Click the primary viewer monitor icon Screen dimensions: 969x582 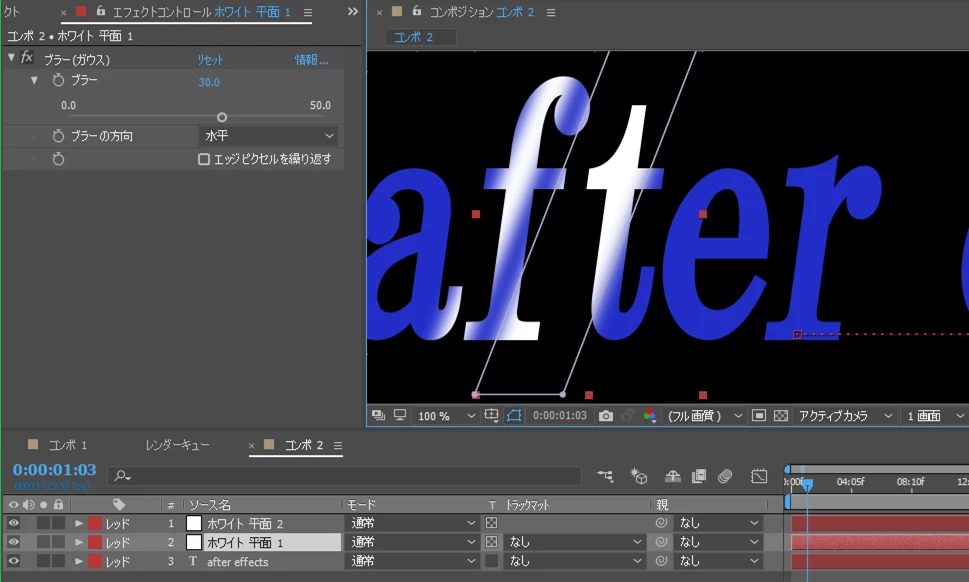coord(400,415)
